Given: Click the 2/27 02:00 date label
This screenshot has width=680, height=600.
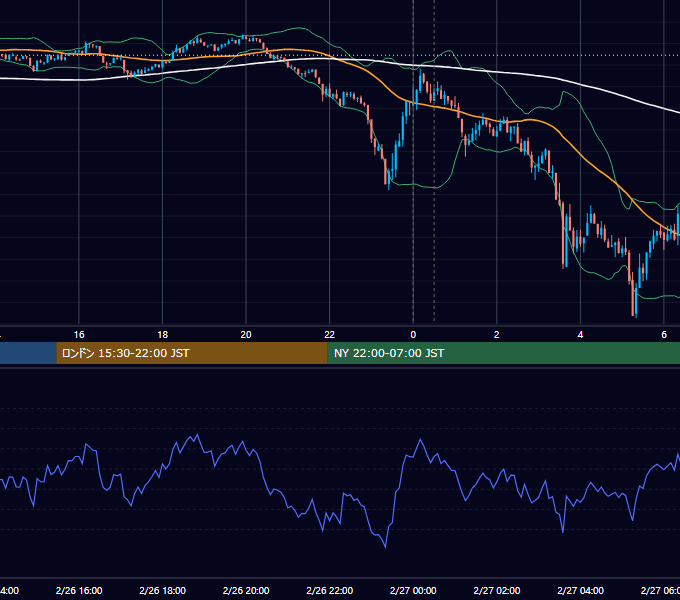Looking at the screenshot, I should click(x=497, y=590).
